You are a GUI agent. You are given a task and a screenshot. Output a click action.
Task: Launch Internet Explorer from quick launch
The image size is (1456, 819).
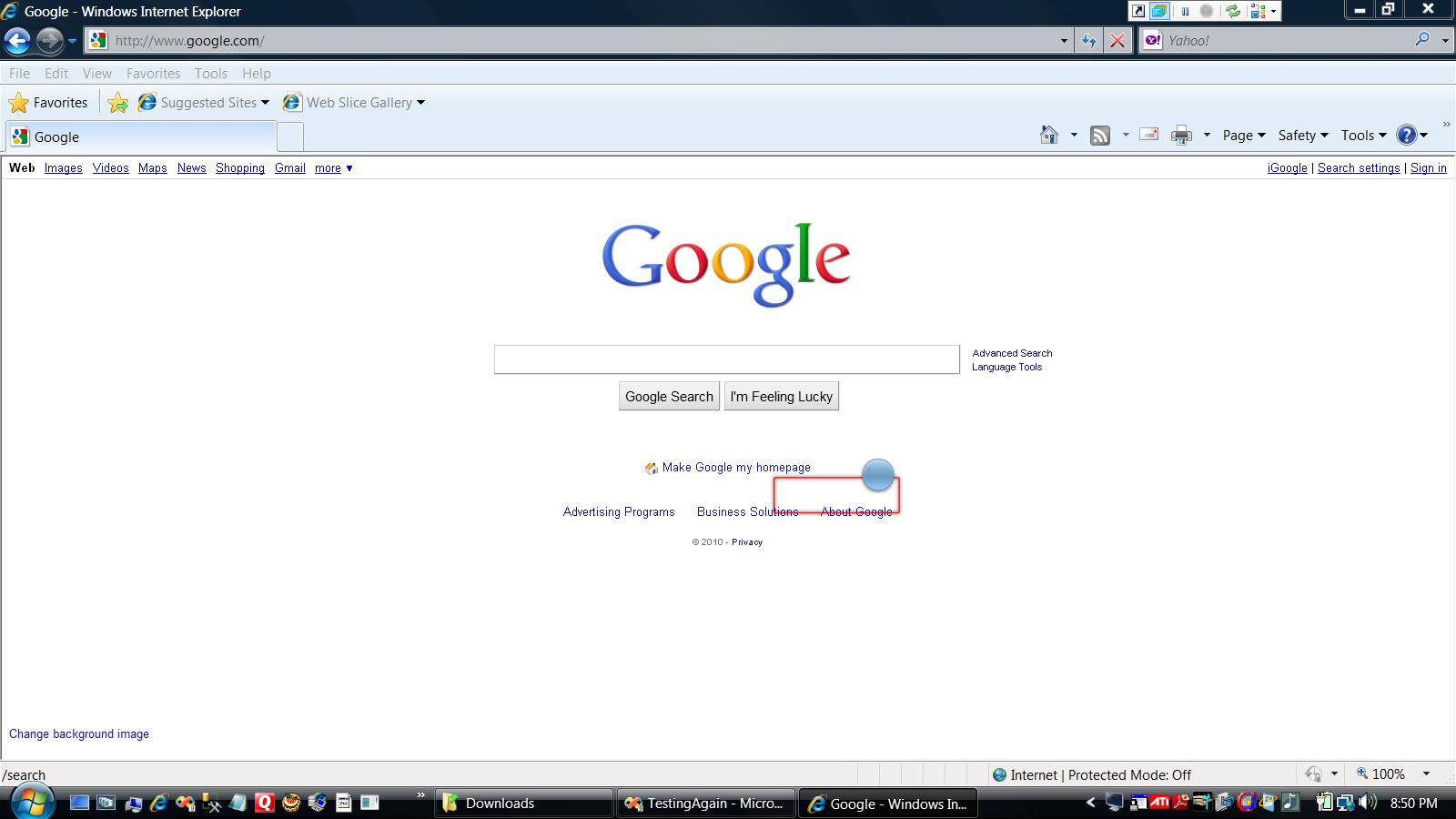(x=159, y=803)
